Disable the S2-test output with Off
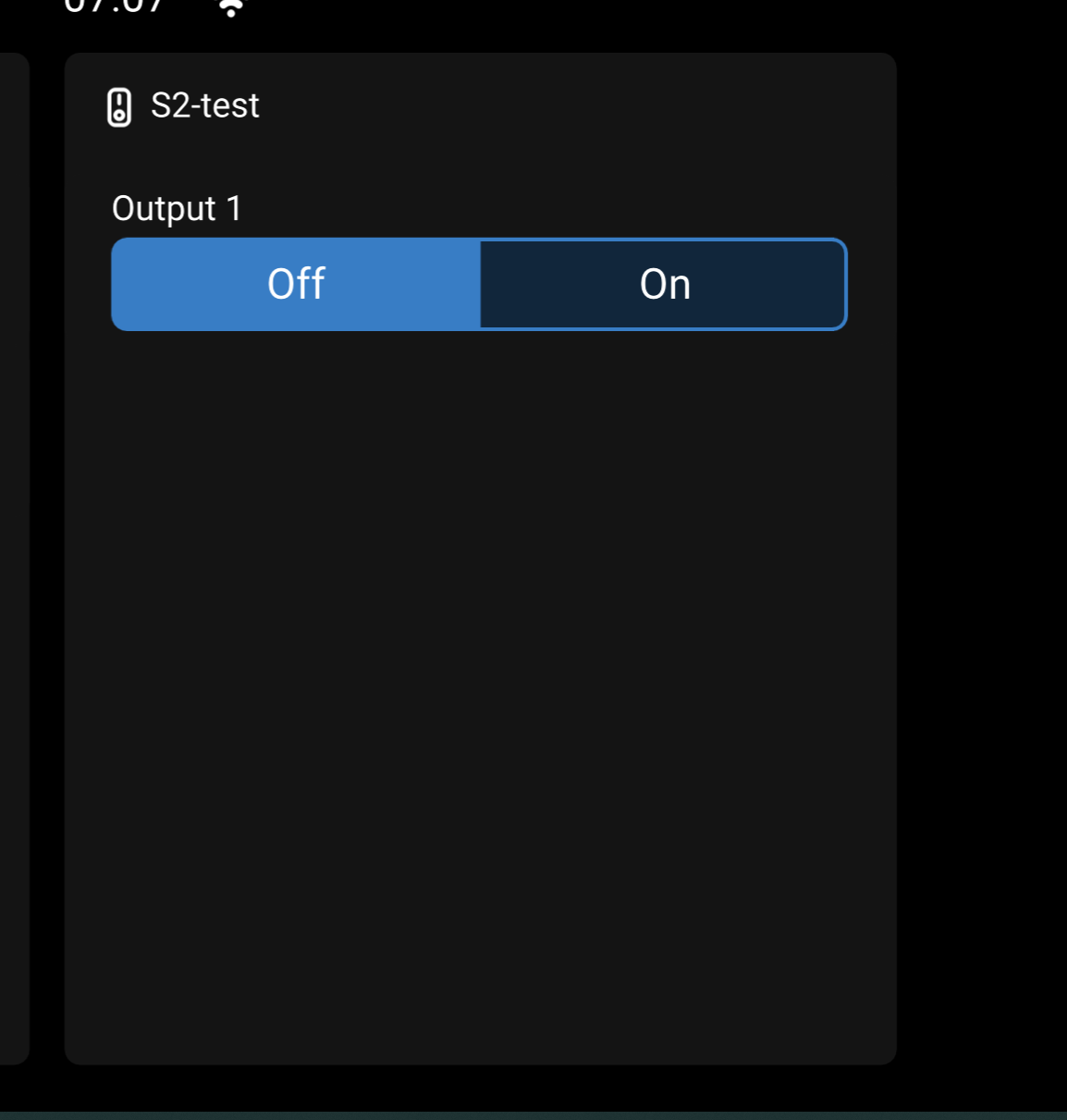1067x1120 pixels. point(296,284)
